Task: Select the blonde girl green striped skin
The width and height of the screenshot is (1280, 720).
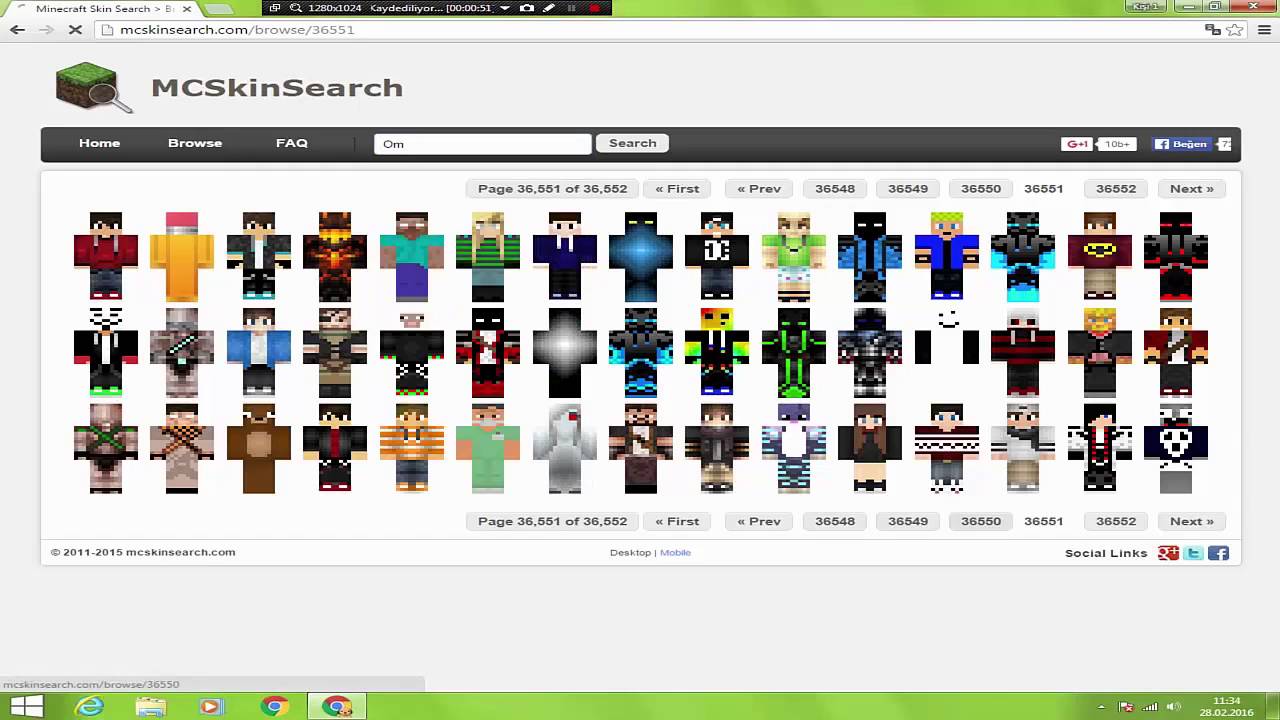Action: [x=488, y=256]
